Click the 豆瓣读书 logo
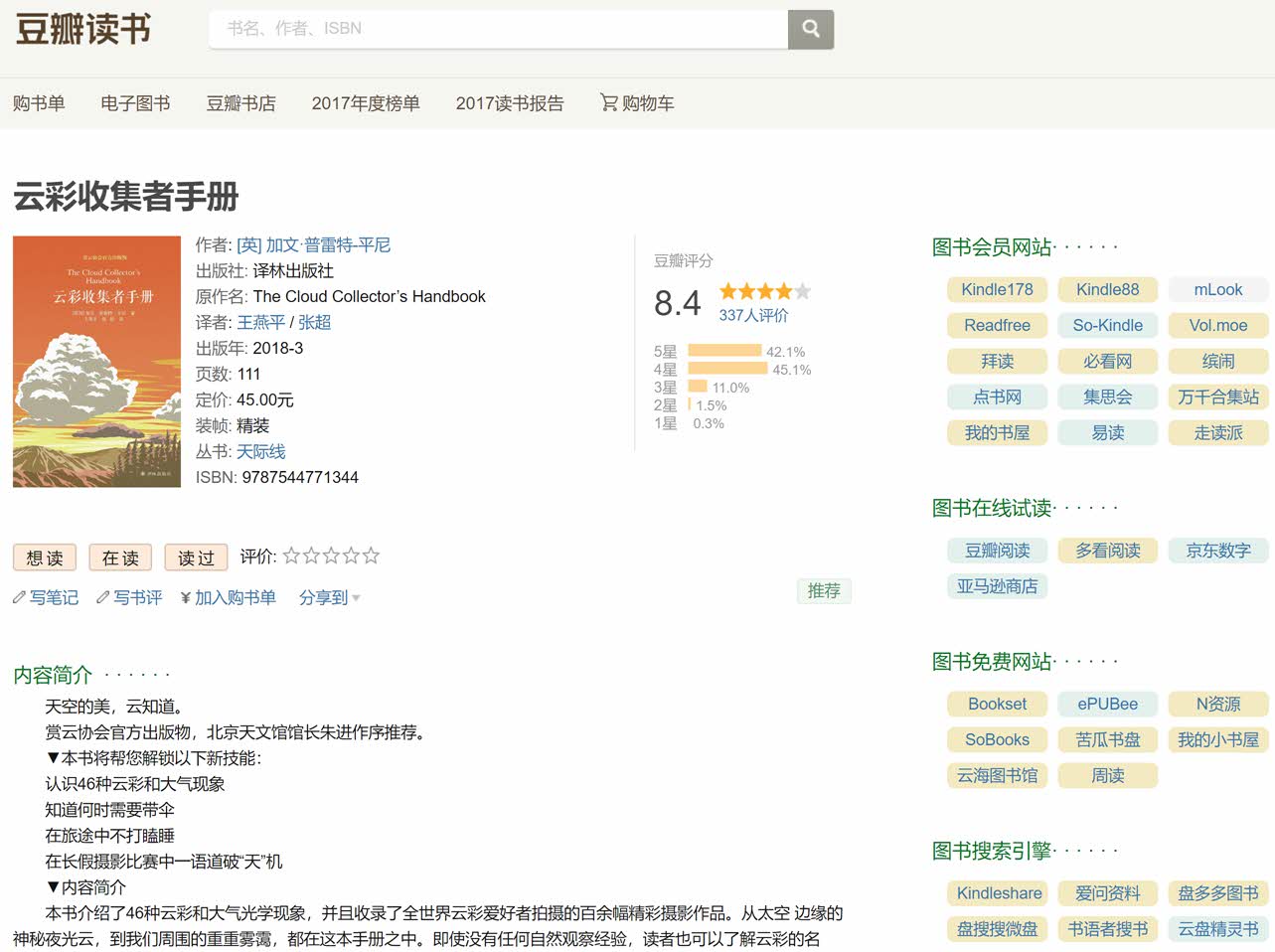Viewport: 1275px width, 952px height. pyautogui.click(x=83, y=29)
